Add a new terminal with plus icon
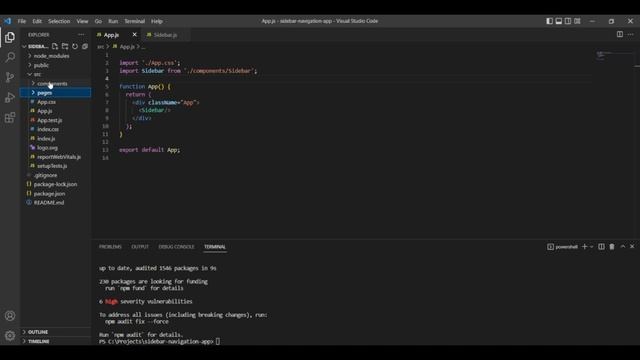This screenshot has width=640, height=360. pos(584,247)
